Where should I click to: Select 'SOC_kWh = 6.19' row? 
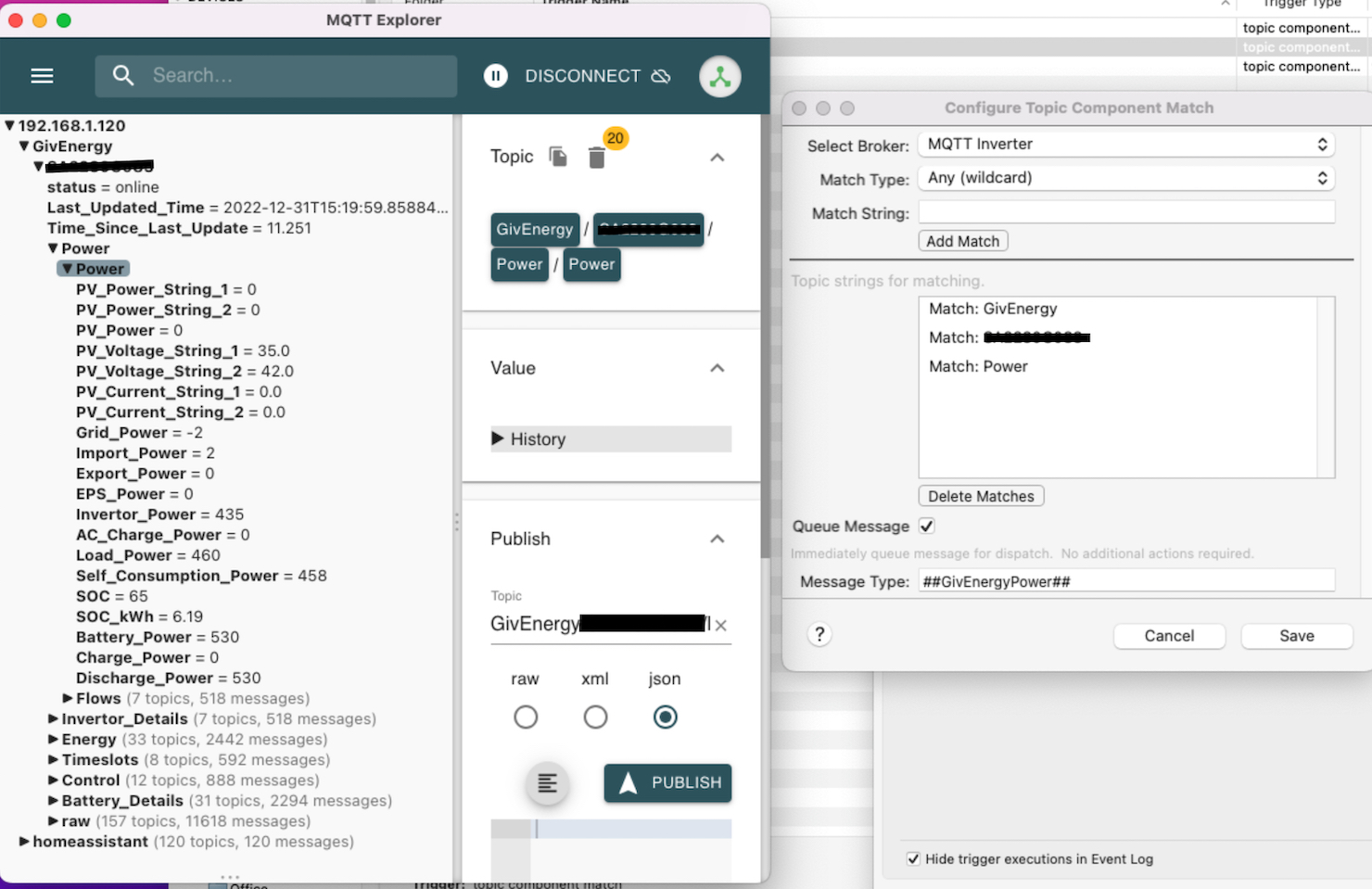point(139,616)
